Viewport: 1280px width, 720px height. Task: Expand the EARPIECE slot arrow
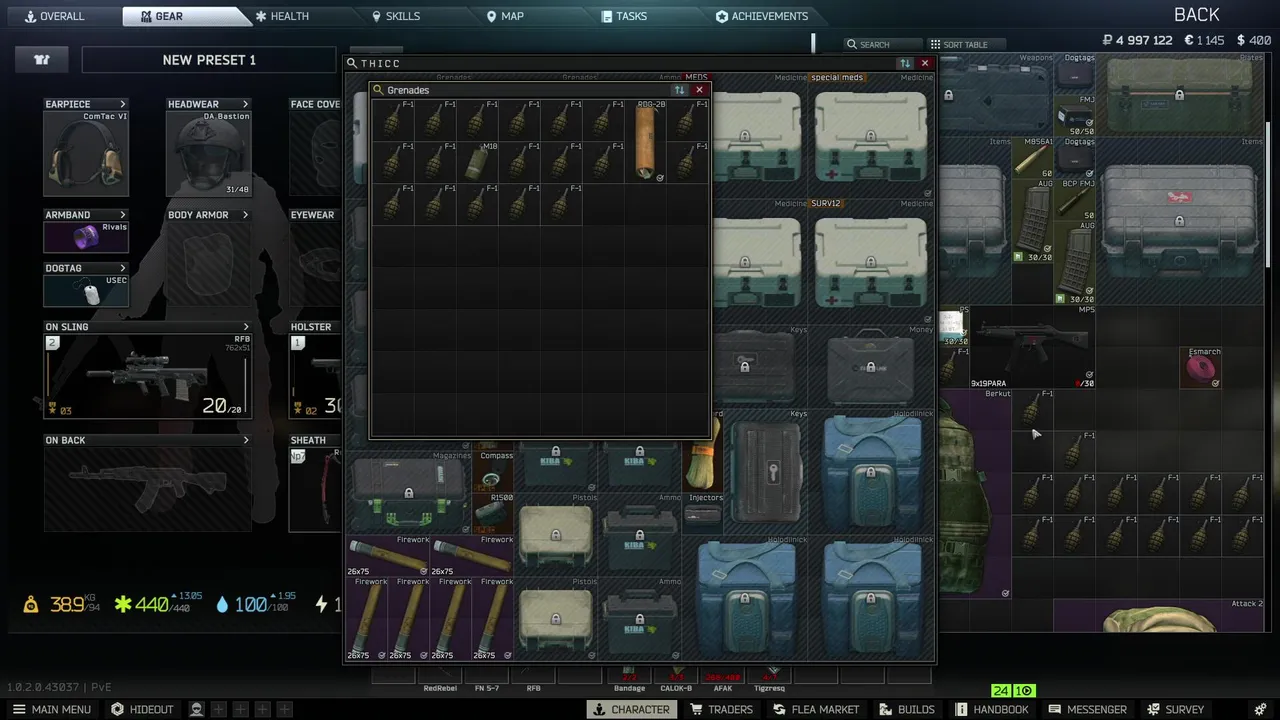tap(123, 104)
